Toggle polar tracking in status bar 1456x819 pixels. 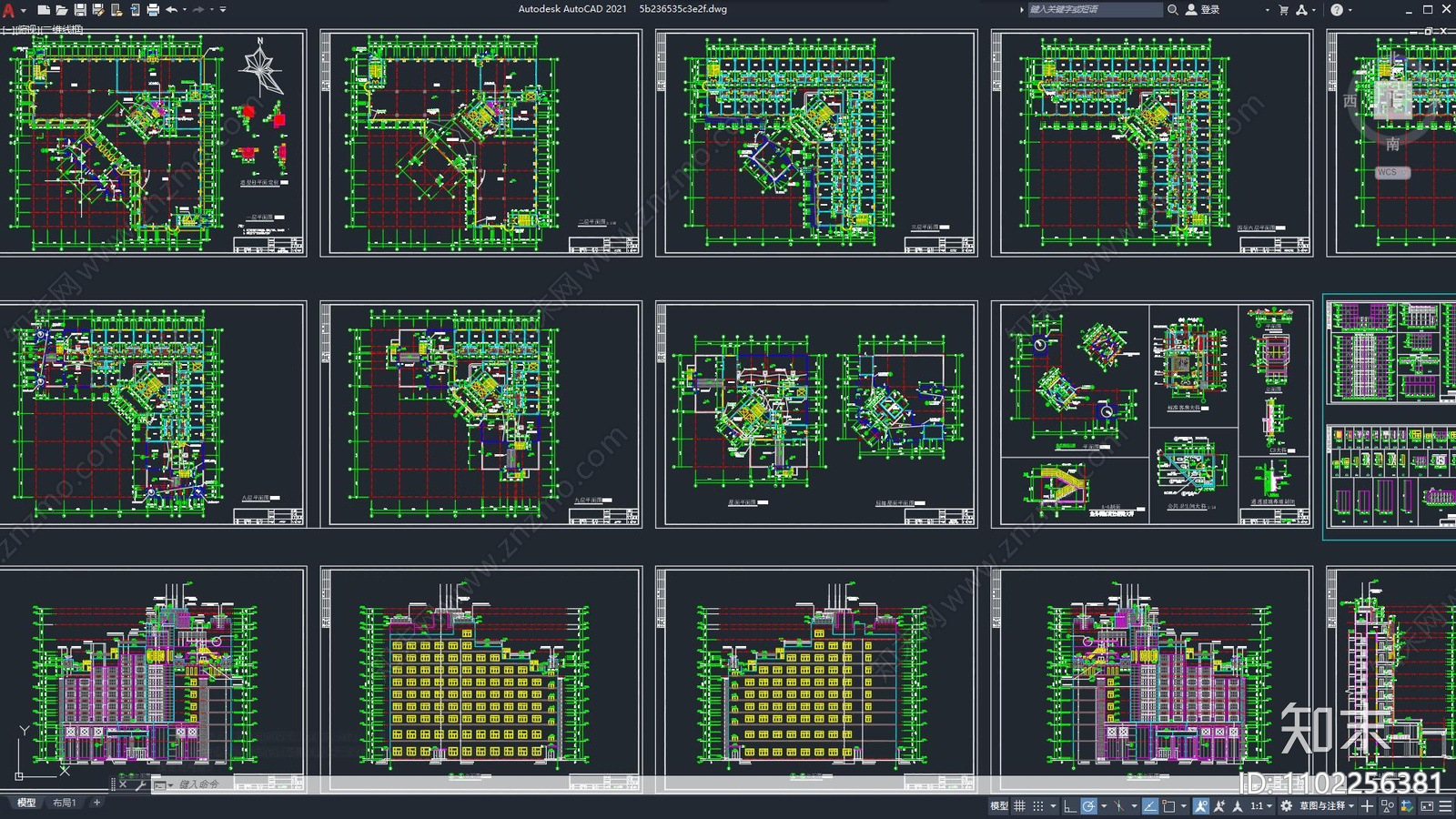click(1088, 806)
